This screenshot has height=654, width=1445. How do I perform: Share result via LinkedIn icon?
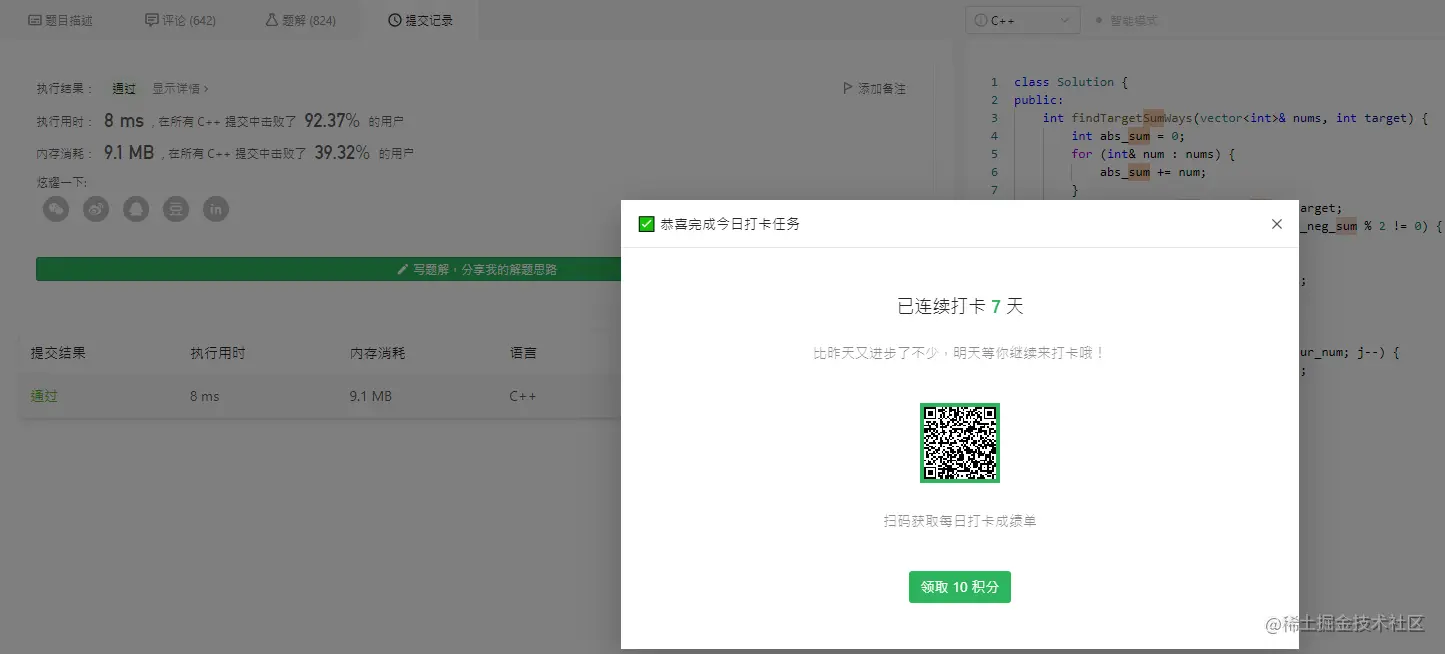pos(216,209)
